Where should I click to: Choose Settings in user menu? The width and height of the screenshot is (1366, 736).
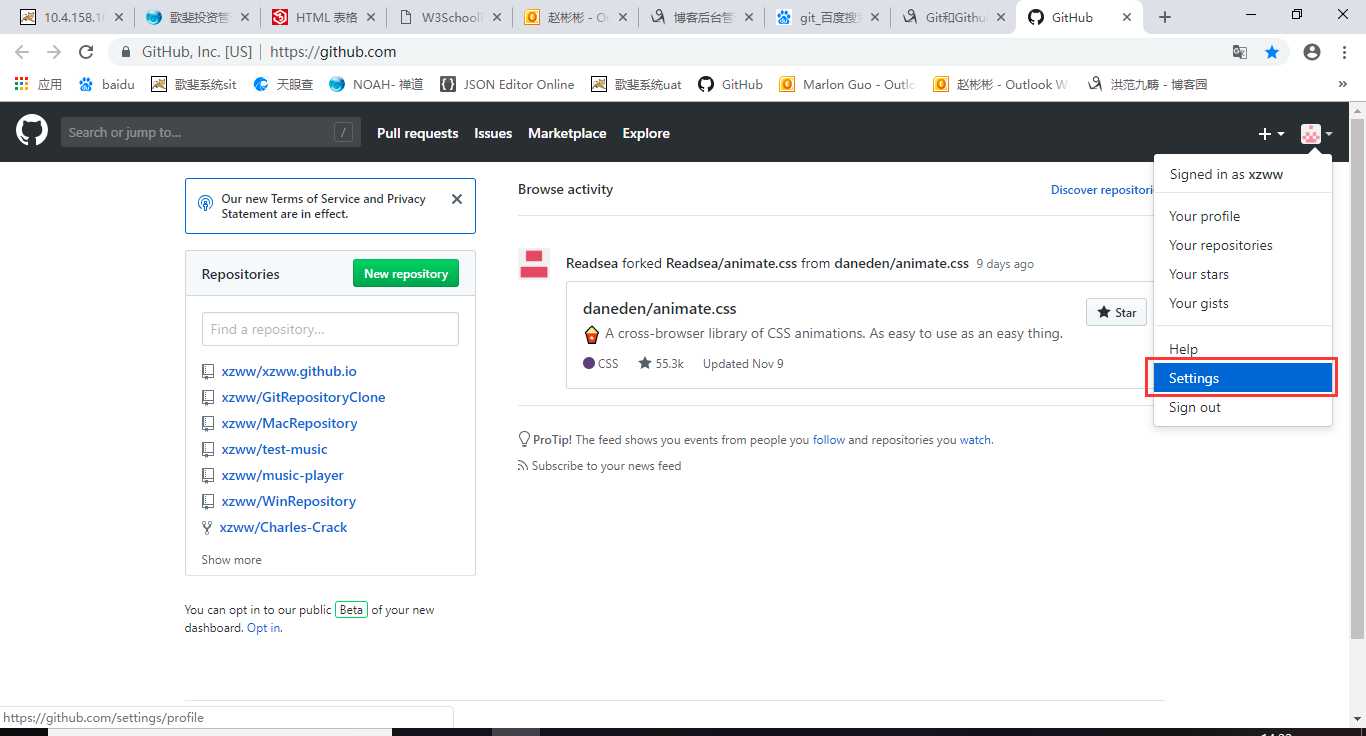coord(1243,378)
